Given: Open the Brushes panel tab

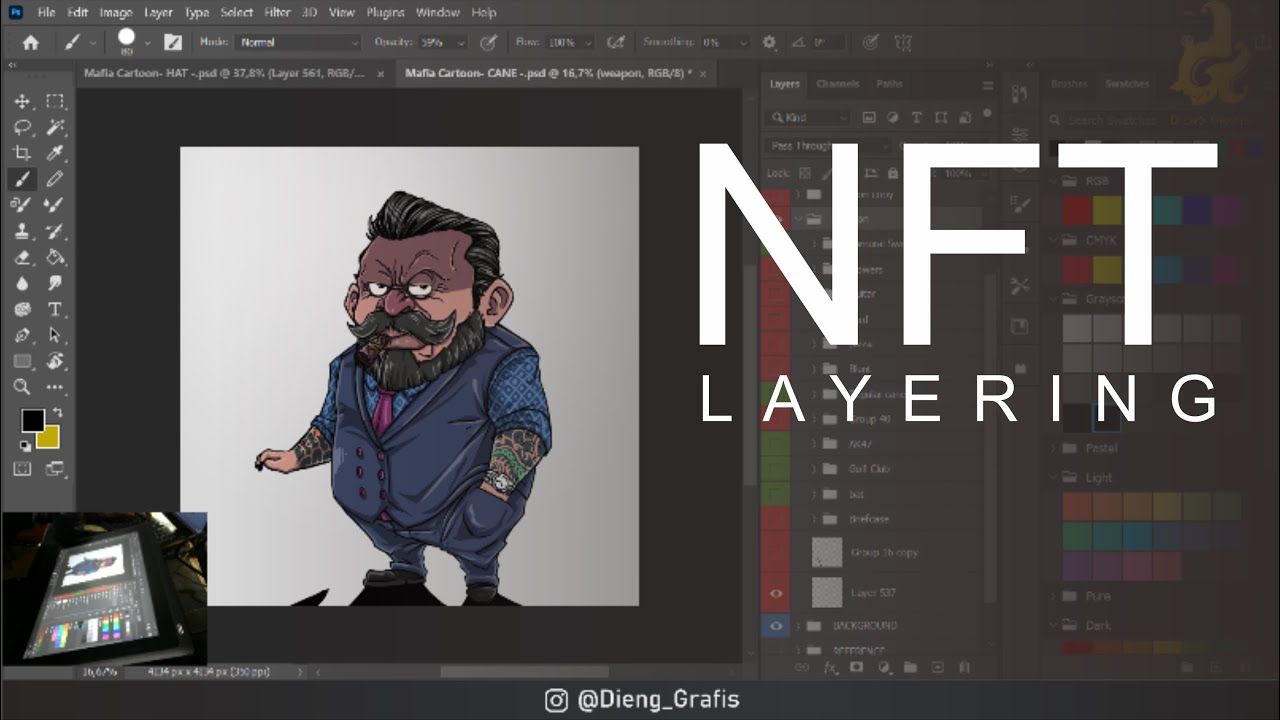Looking at the screenshot, I should tap(1069, 84).
